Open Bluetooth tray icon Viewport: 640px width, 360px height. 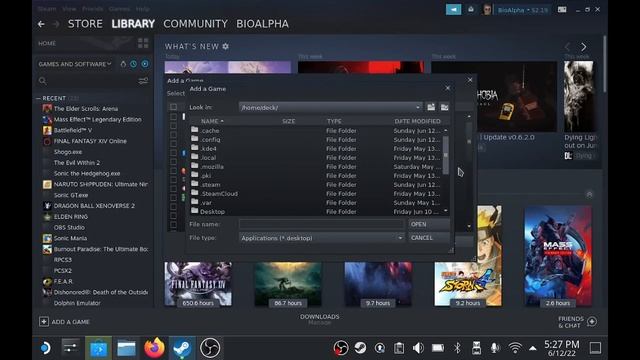pos(457,348)
